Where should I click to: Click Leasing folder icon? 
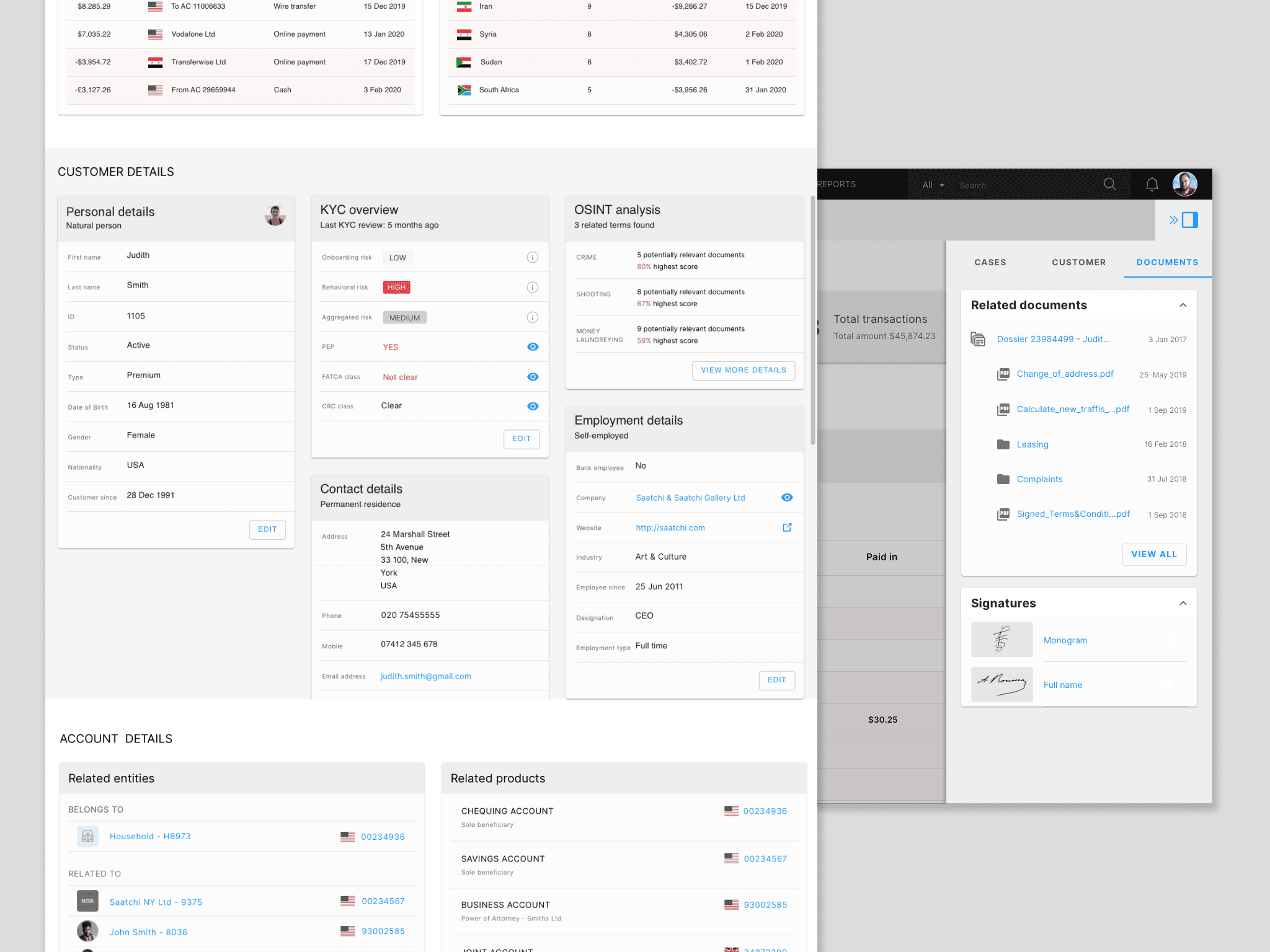(1003, 444)
